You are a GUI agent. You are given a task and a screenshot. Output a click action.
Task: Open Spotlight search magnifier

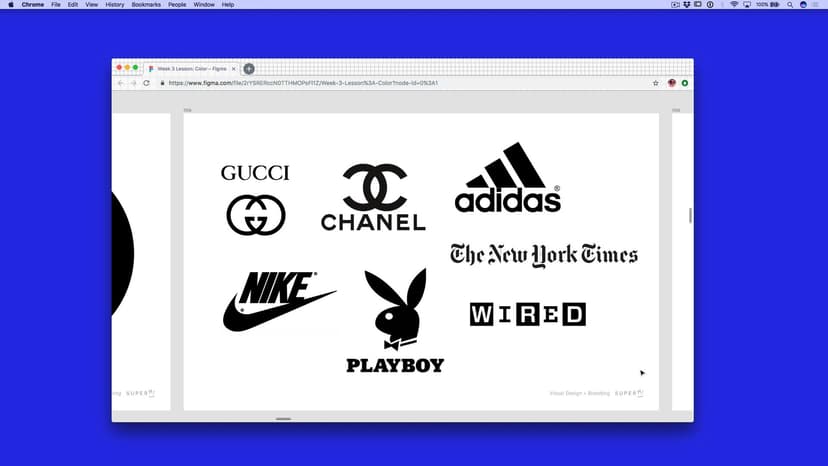(790, 4)
